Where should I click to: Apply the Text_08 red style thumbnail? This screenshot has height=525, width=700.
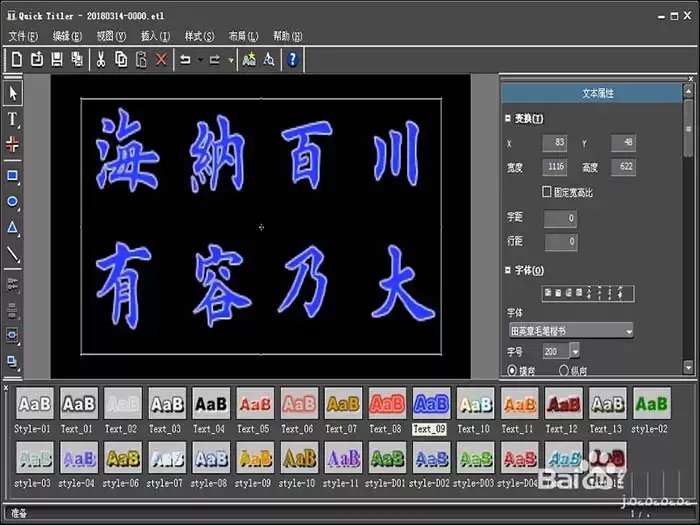pos(387,404)
